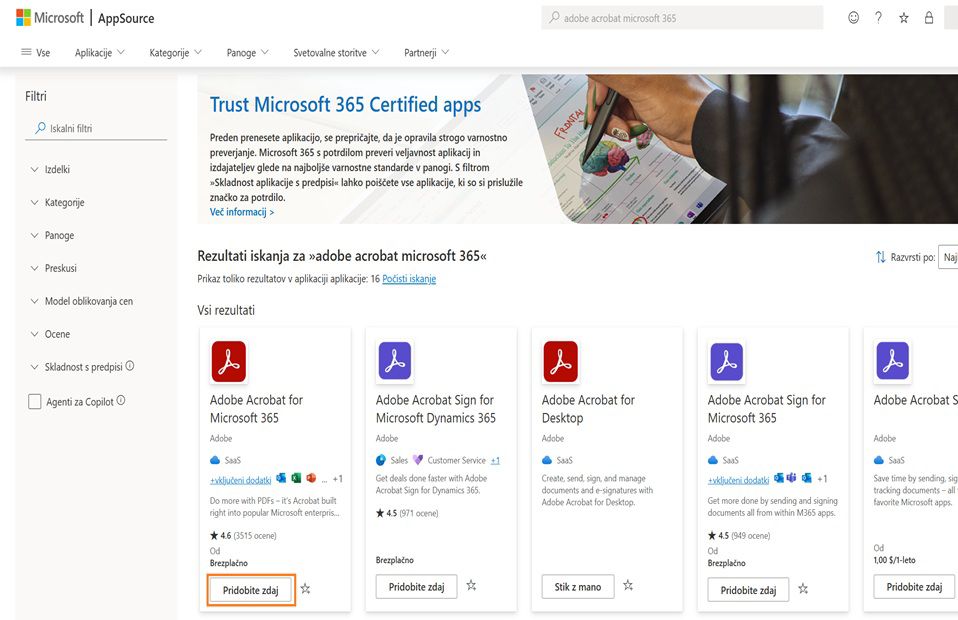The width and height of the screenshot is (958, 620).
Task: Click the private plans lock icon
Action: pyautogui.click(x=928, y=17)
